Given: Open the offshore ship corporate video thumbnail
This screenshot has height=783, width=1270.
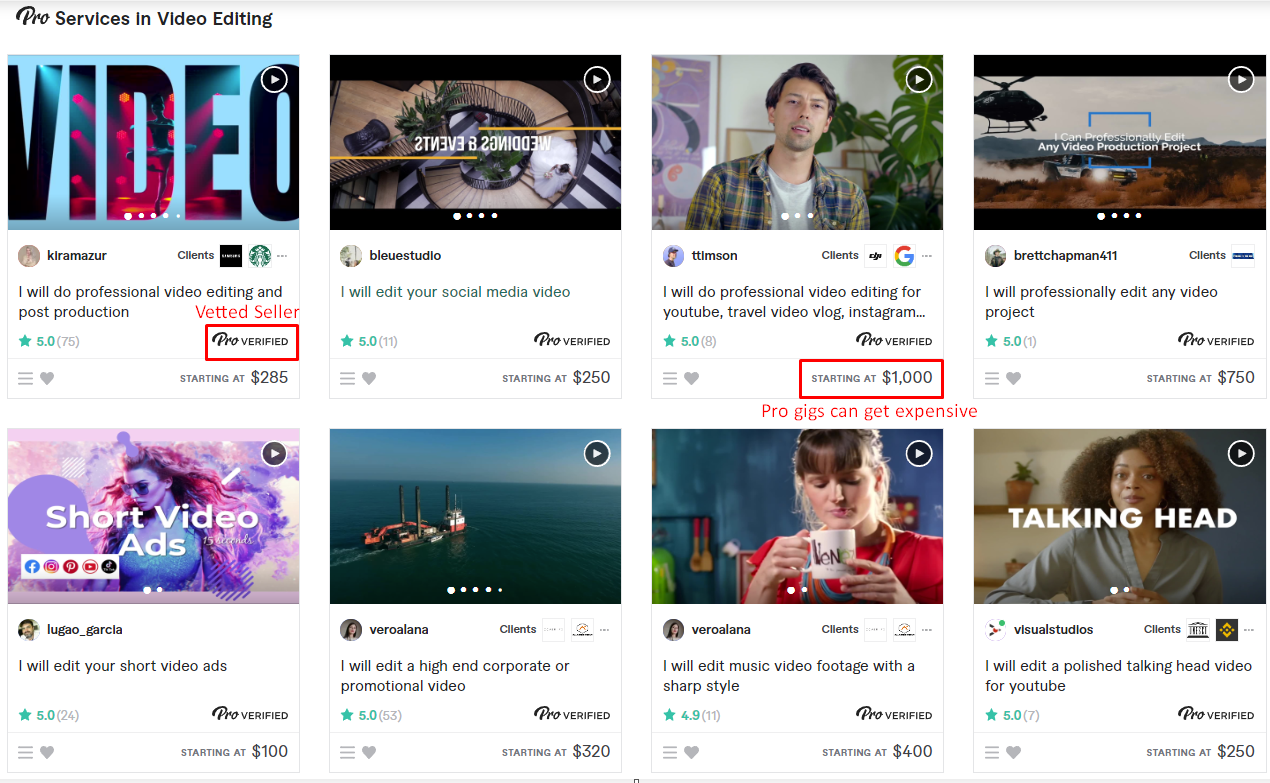Looking at the screenshot, I should pos(475,516).
